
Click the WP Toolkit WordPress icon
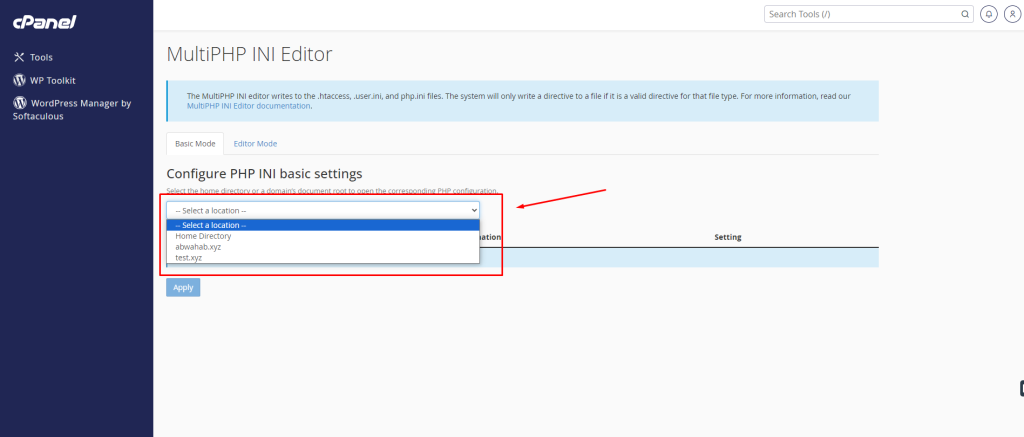tap(19, 80)
